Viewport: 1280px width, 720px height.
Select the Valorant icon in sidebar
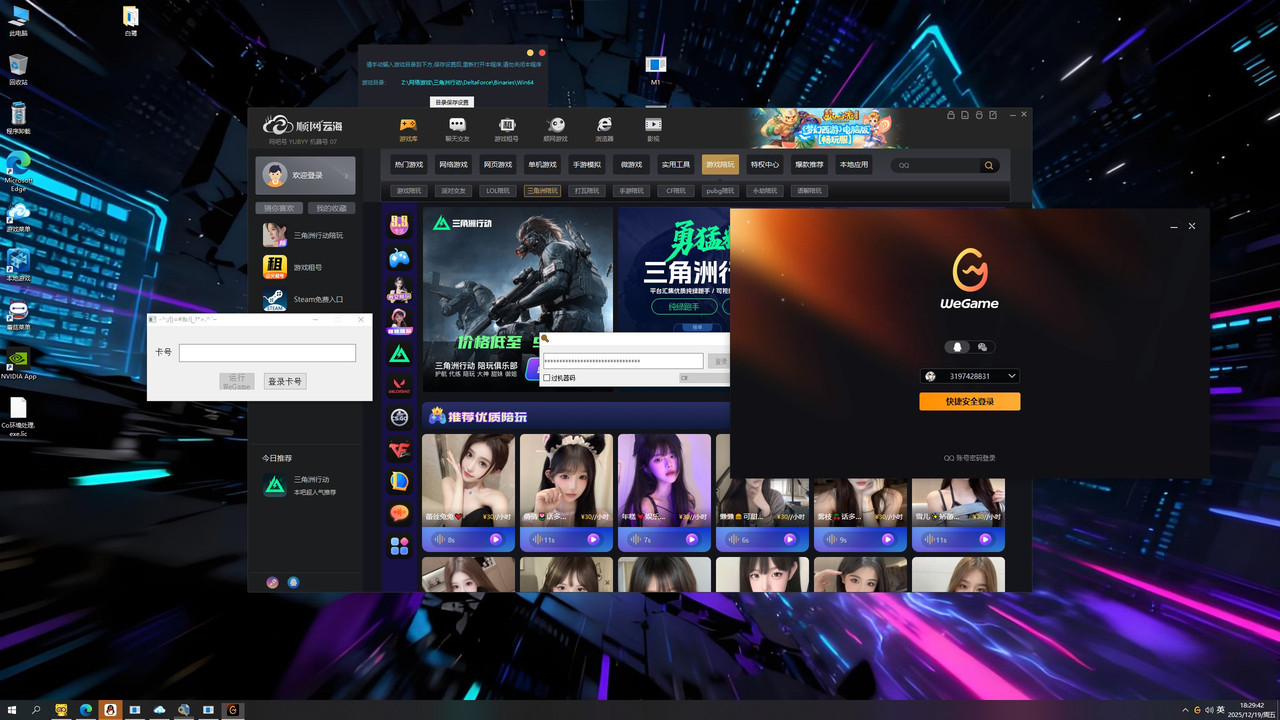pyautogui.click(x=399, y=386)
